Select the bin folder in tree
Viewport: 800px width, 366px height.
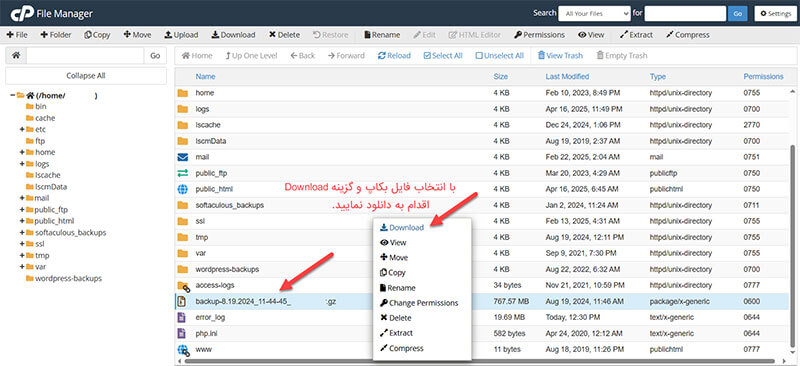pyautogui.click(x=40, y=106)
